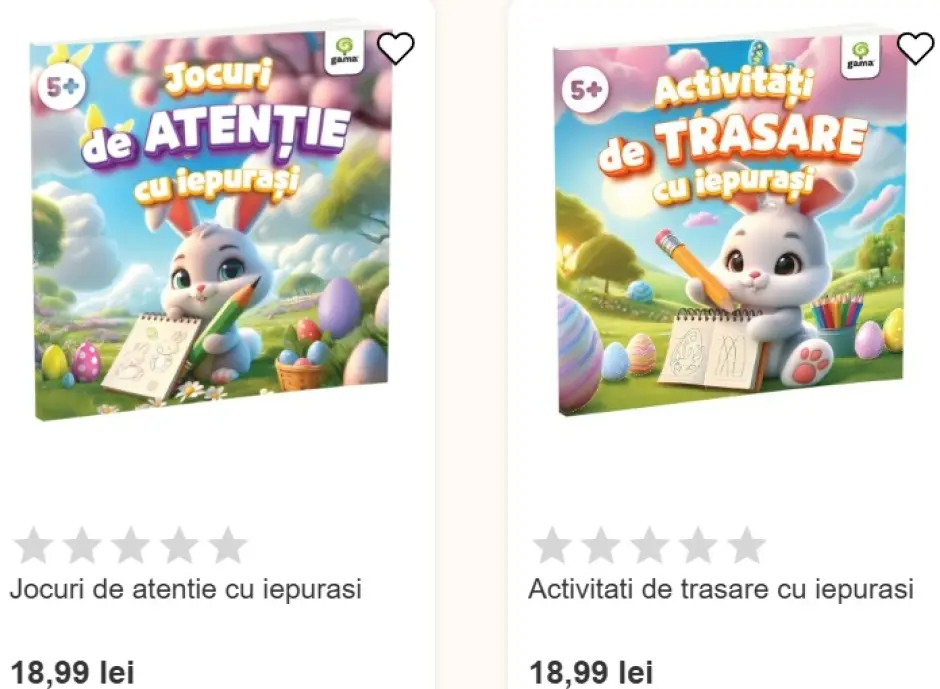Add Activitati de trasare book to favorites

click(915, 48)
